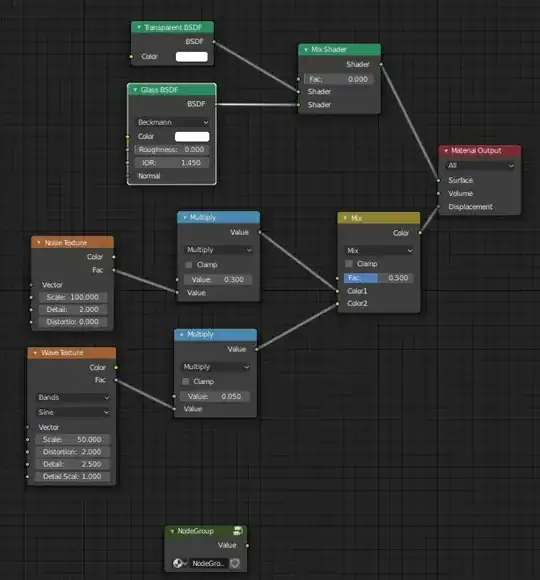The image size is (540, 580).
Task: Enable Clamp on the Multiply node with 0.300
Action: pos(189,265)
